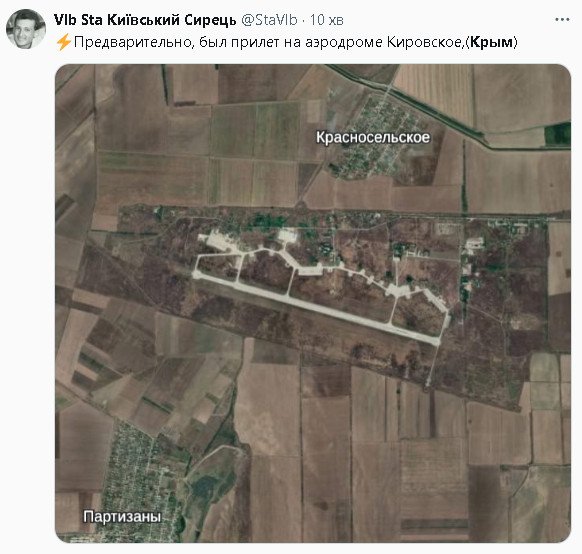Click the tweet text about the Кировское airfield
This screenshot has width=582, height=554.
click(x=286, y=42)
